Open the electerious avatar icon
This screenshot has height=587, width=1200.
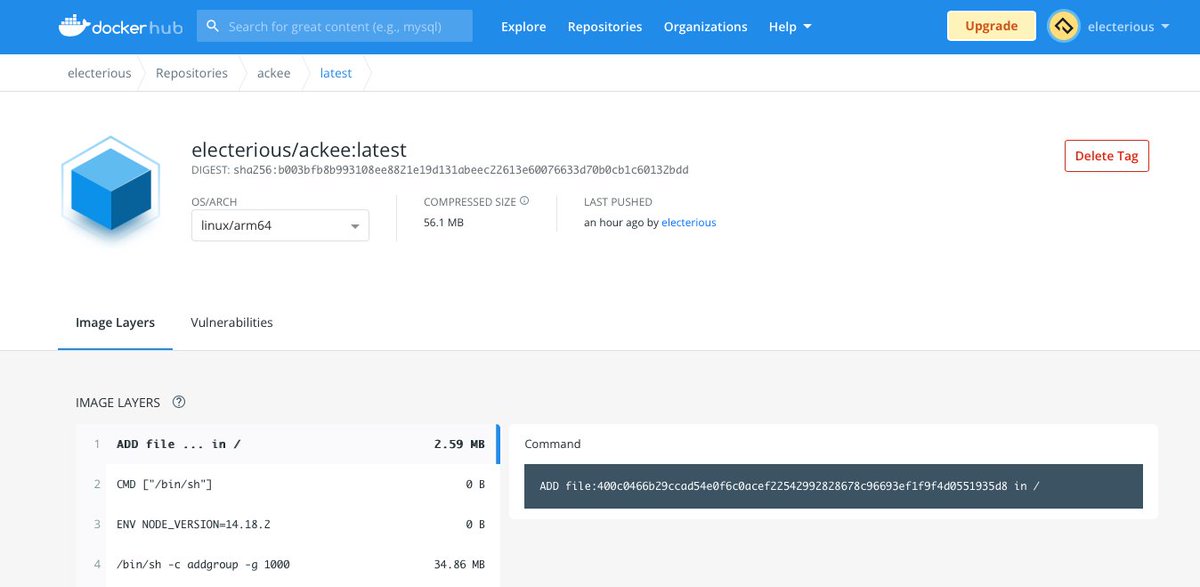(x=1064, y=27)
